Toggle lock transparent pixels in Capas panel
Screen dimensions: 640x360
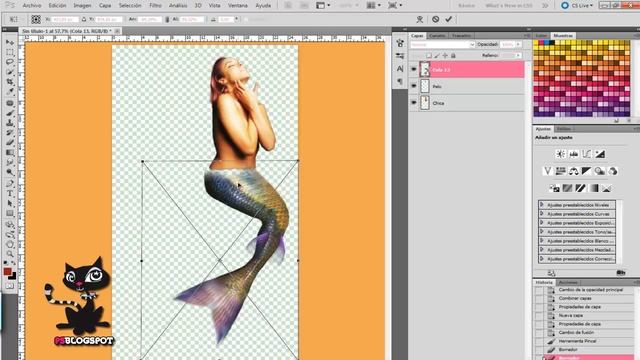[x=429, y=56]
